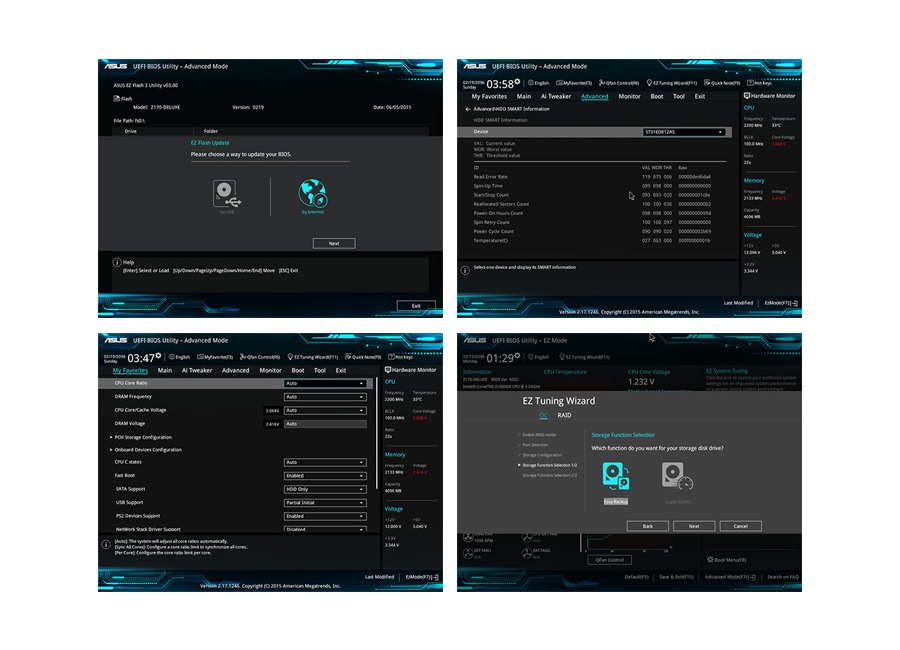
Task: Expand Onboard Devices Configuration submenu
Action: click(x=148, y=450)
